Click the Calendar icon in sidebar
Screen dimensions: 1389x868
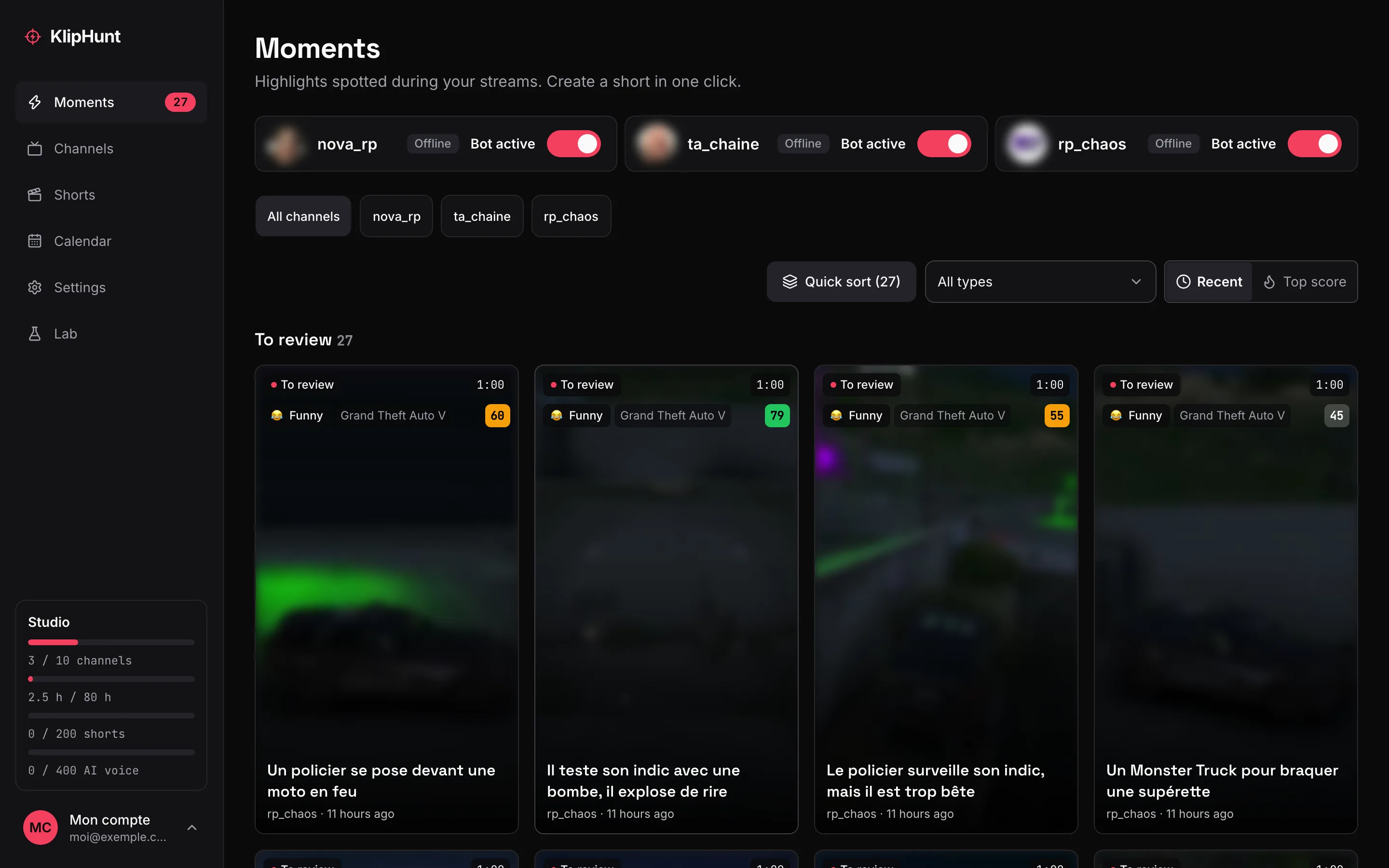click(x=35, y=241)
